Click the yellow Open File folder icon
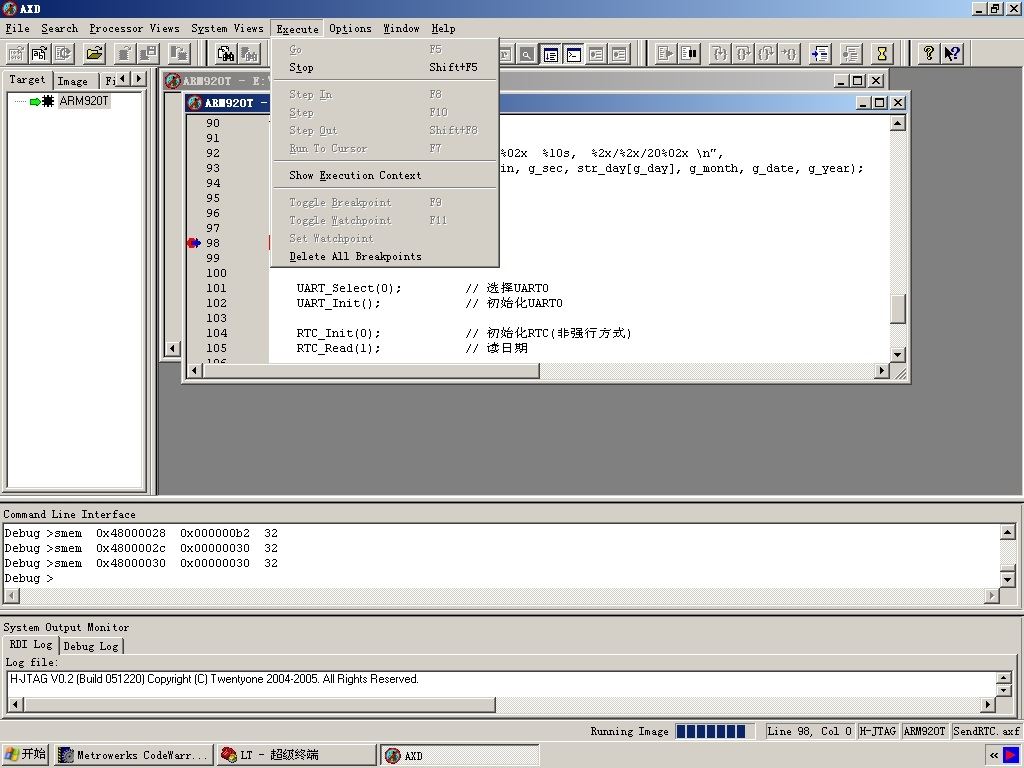This screenshot has height=768, width=1024. point(95,54)
